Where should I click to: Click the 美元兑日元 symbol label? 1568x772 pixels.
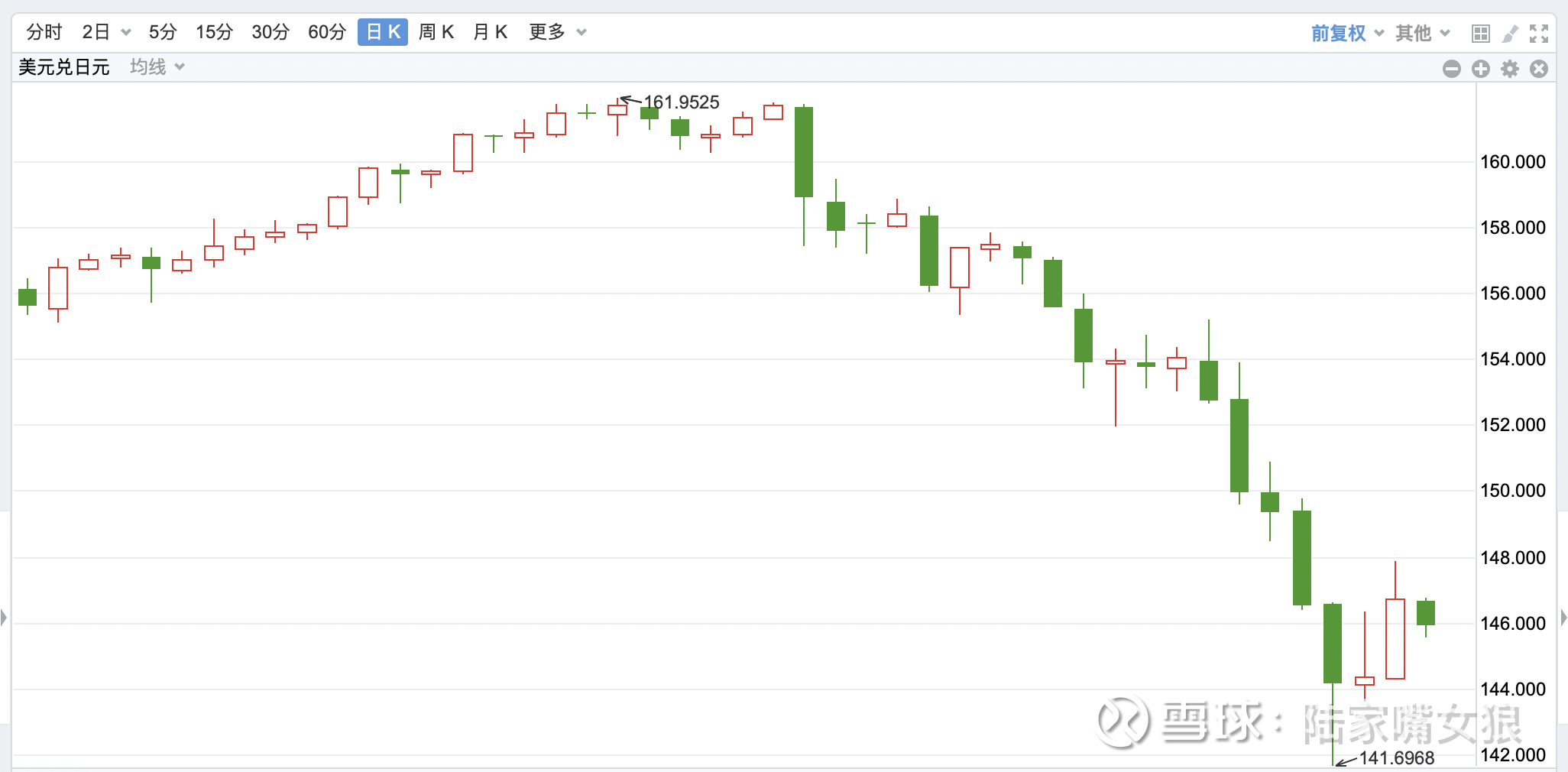(63, 67)
